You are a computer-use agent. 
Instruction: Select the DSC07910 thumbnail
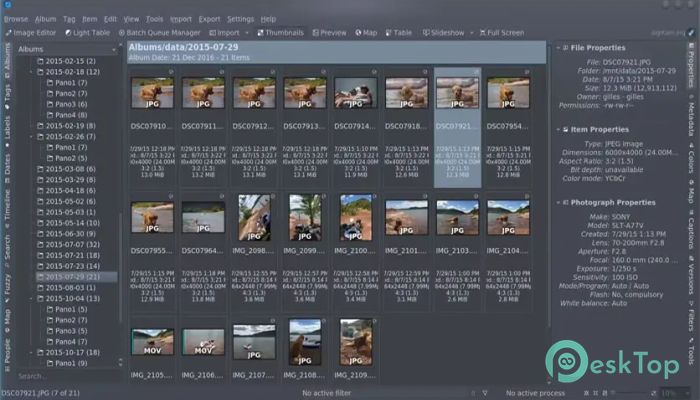(x=152, y=93)
